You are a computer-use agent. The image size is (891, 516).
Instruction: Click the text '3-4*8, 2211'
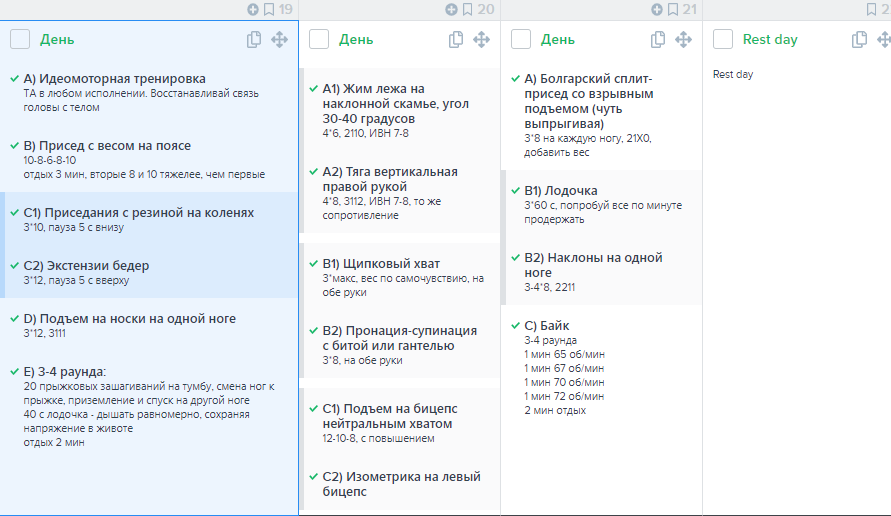549,287
